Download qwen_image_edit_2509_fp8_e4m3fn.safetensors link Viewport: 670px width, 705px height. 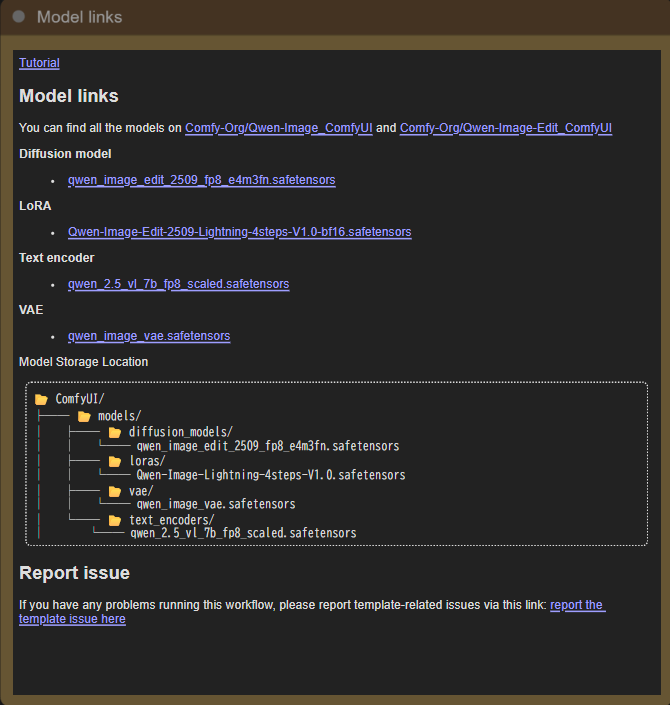[x=201, y=180]
